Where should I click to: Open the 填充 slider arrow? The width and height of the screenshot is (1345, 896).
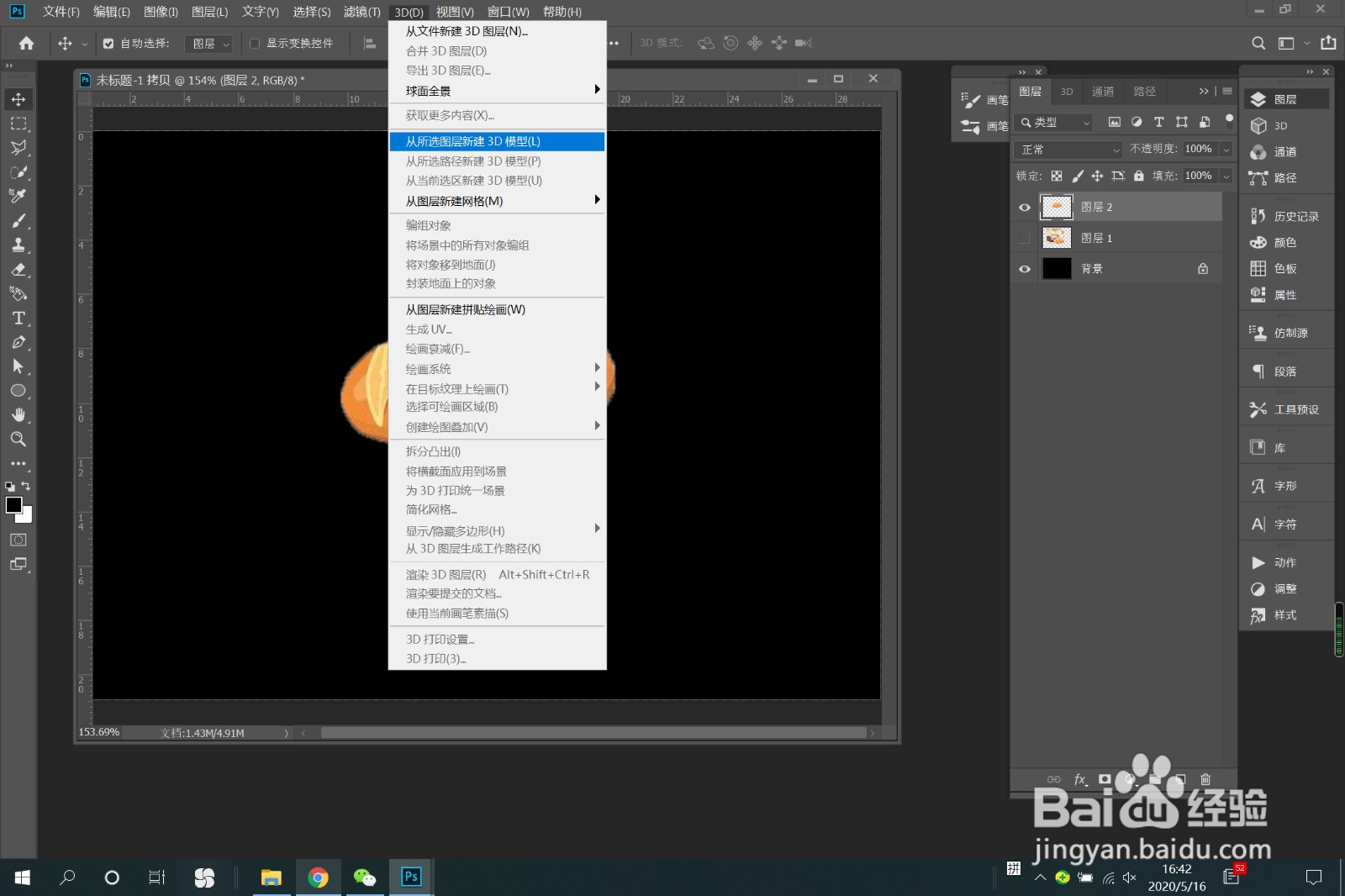(x=1226, y=176)
